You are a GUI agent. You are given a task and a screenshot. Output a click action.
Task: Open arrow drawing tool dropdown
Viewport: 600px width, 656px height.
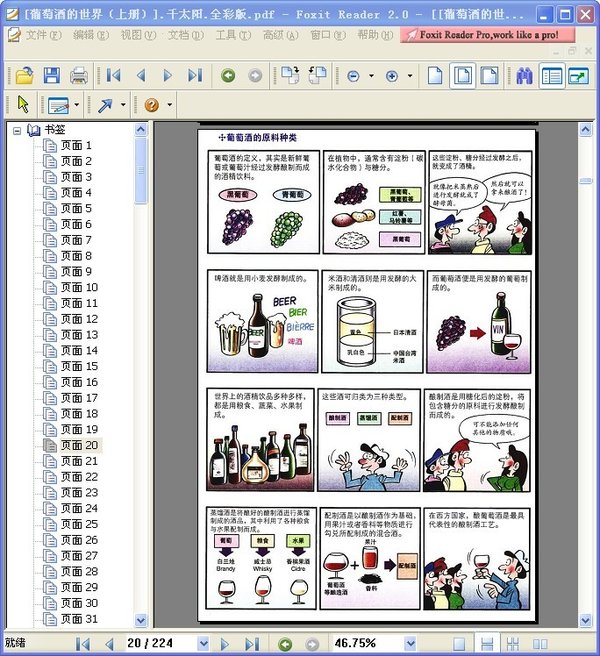123,105
